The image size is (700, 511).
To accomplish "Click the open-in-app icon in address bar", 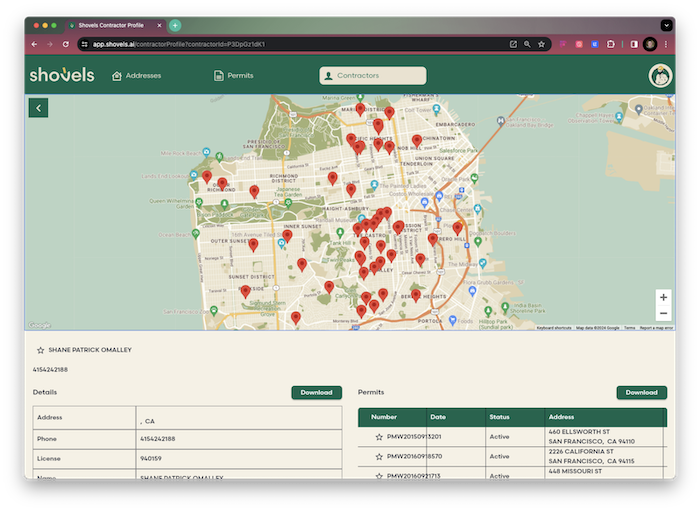I will pyautogui.click(x=513, y=44).
